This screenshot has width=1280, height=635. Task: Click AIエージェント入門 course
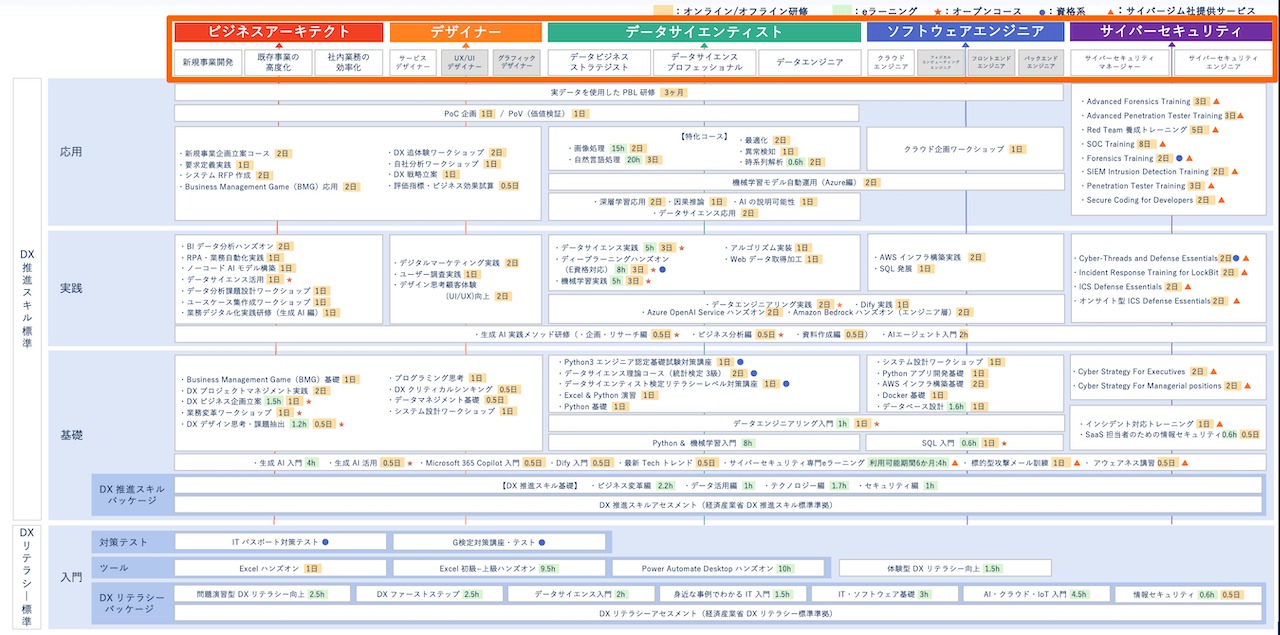point(920,334)
